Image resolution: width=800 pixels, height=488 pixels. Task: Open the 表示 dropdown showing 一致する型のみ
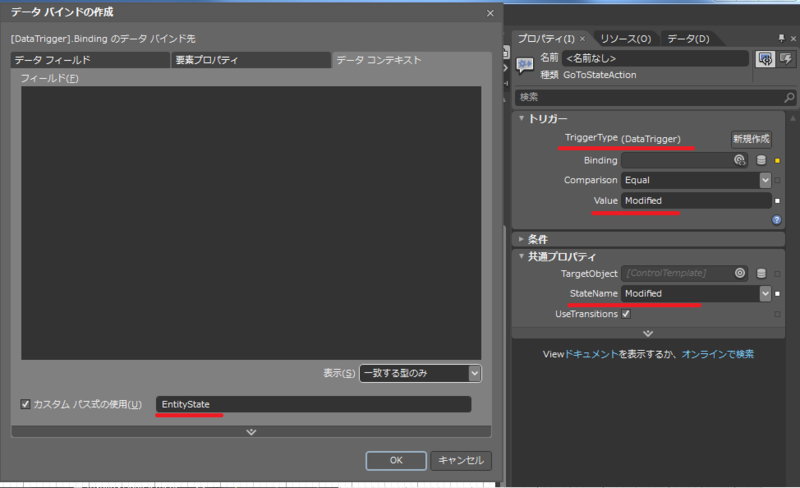pos(420,373)
